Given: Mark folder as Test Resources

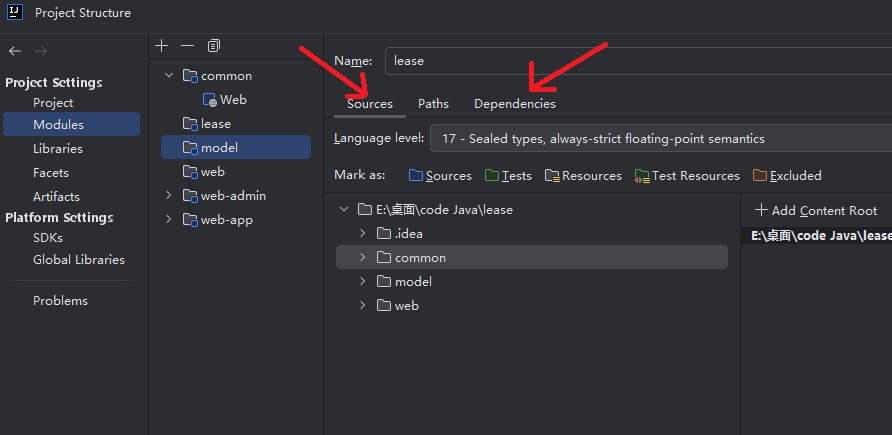Looking at the screenshot, I should 687,176.
